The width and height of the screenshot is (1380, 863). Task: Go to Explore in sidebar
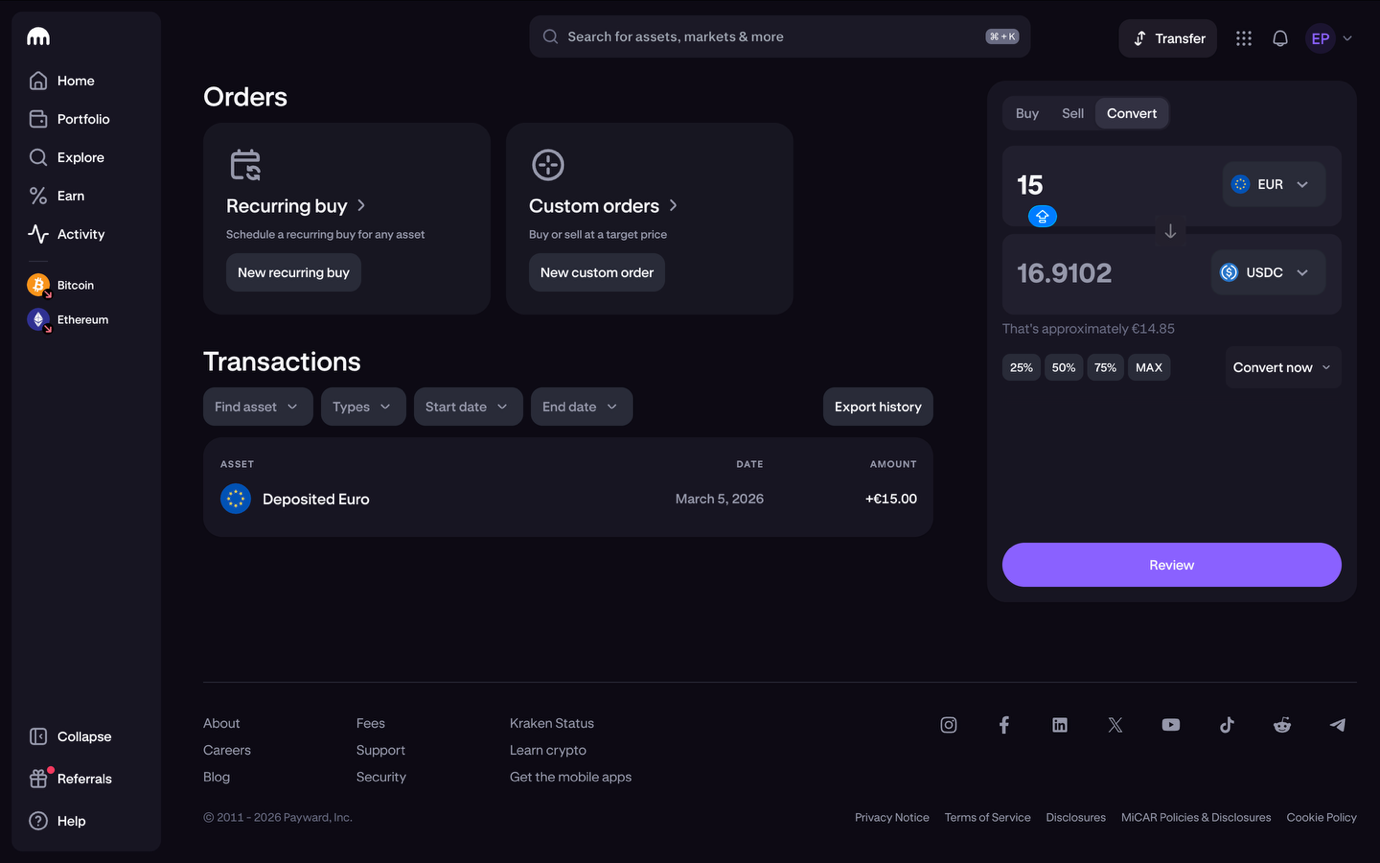67,158
